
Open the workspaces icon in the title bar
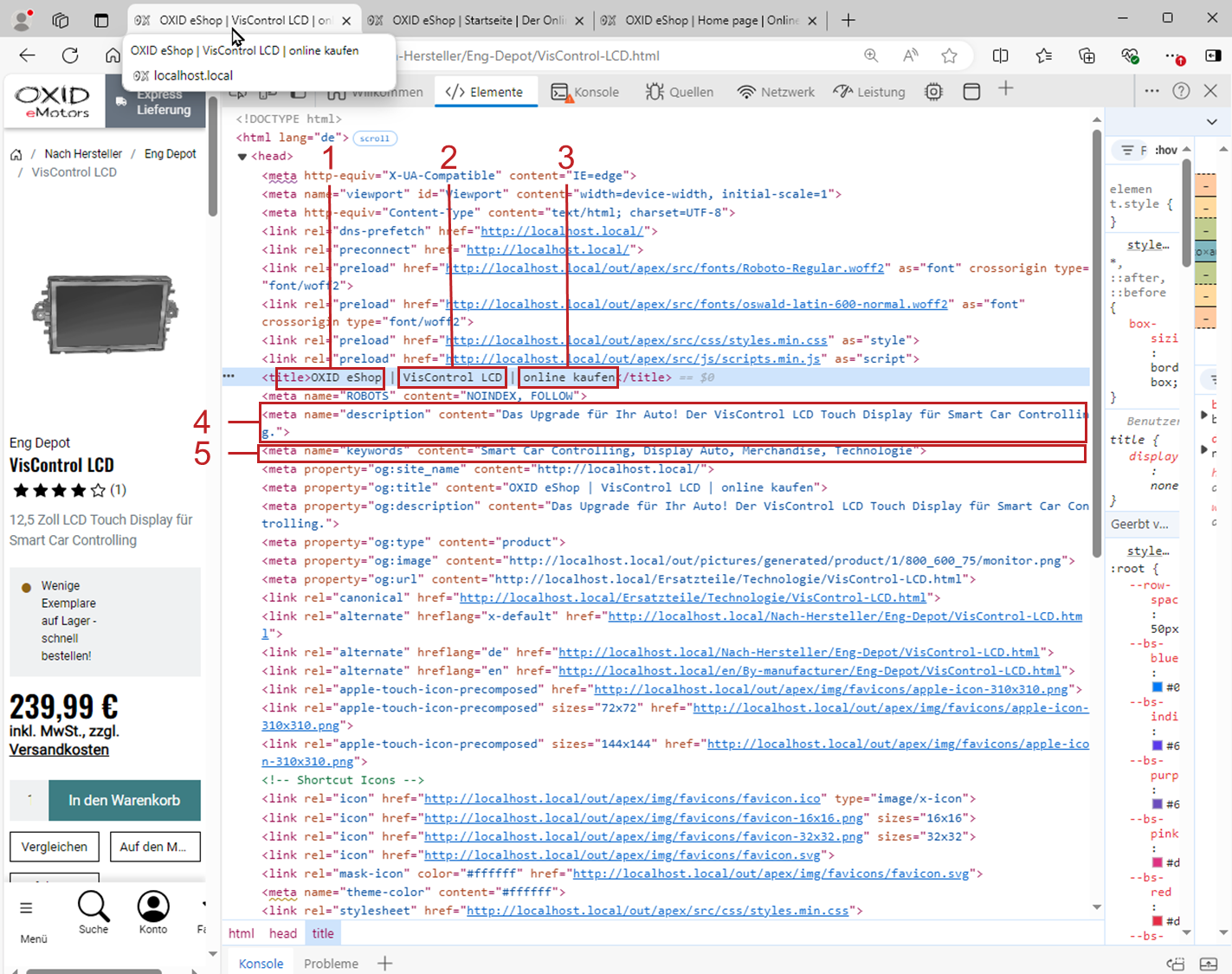coord(61,20)
